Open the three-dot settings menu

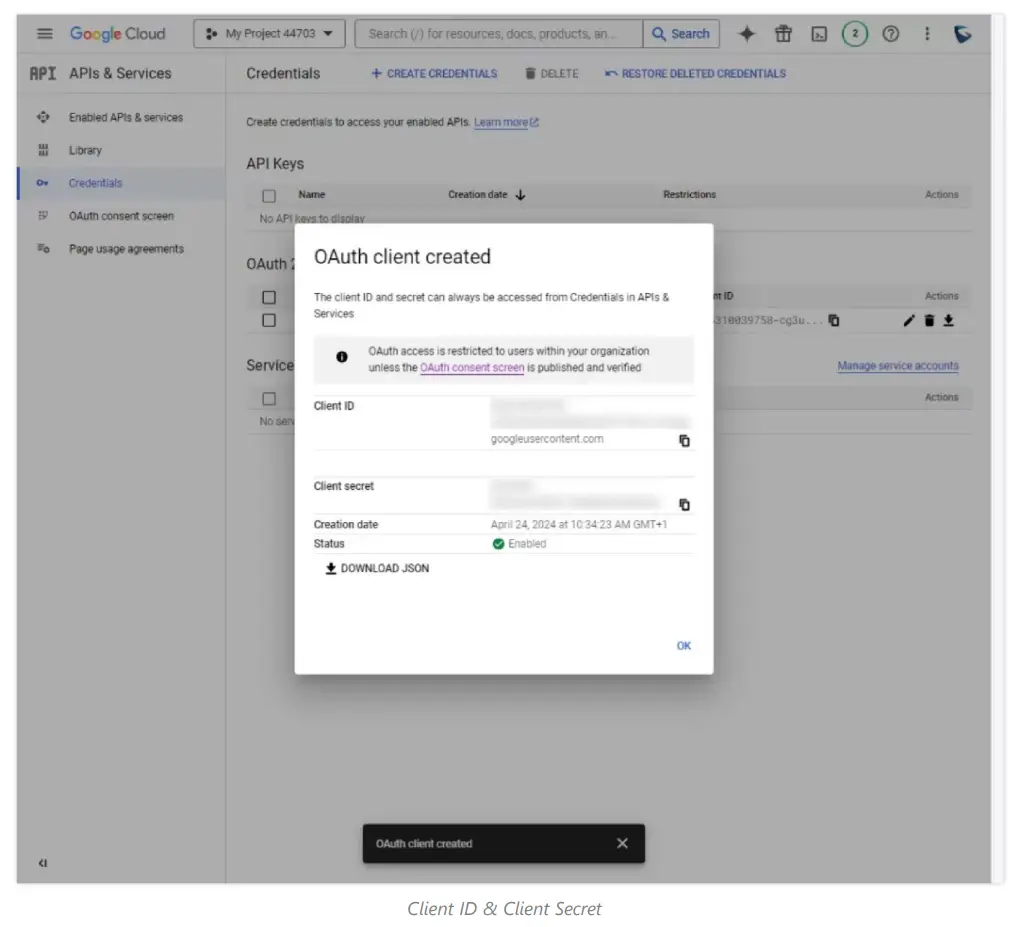point(927,34)
